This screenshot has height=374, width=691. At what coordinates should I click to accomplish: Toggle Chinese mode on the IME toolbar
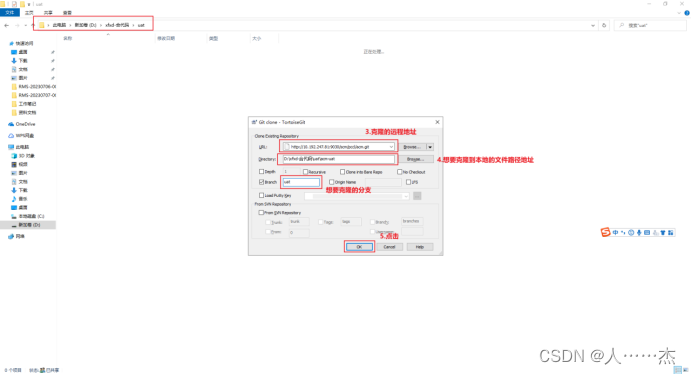[x=615, y=233]
